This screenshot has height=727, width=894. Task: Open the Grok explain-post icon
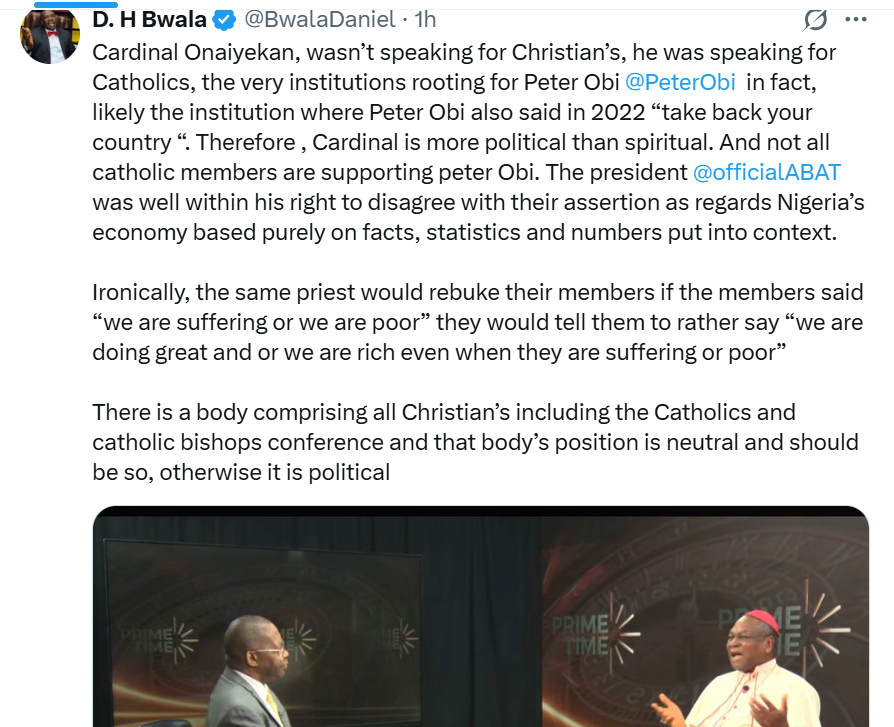[x=815, y=20]
